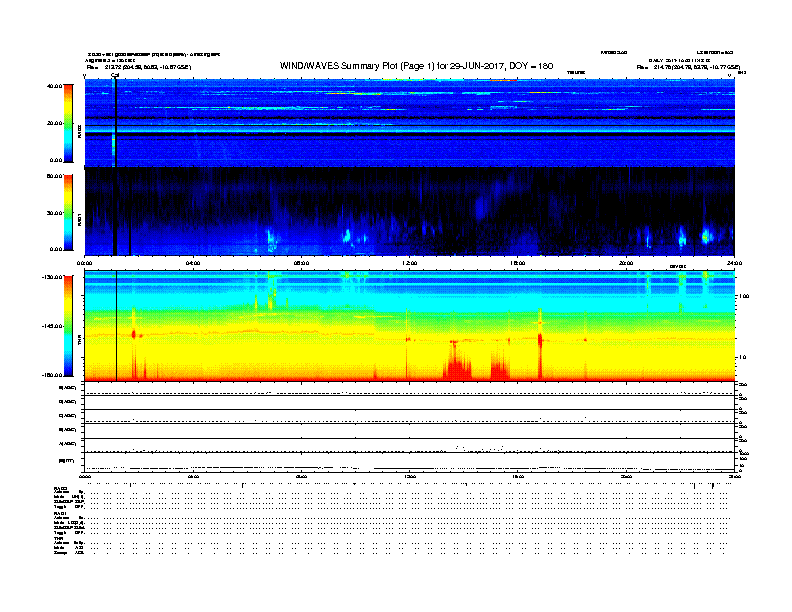Click the WIND/WAVES Summary Plot title
Image resolution: width=792 pixels, height=612 pixels.
point(416,66)
